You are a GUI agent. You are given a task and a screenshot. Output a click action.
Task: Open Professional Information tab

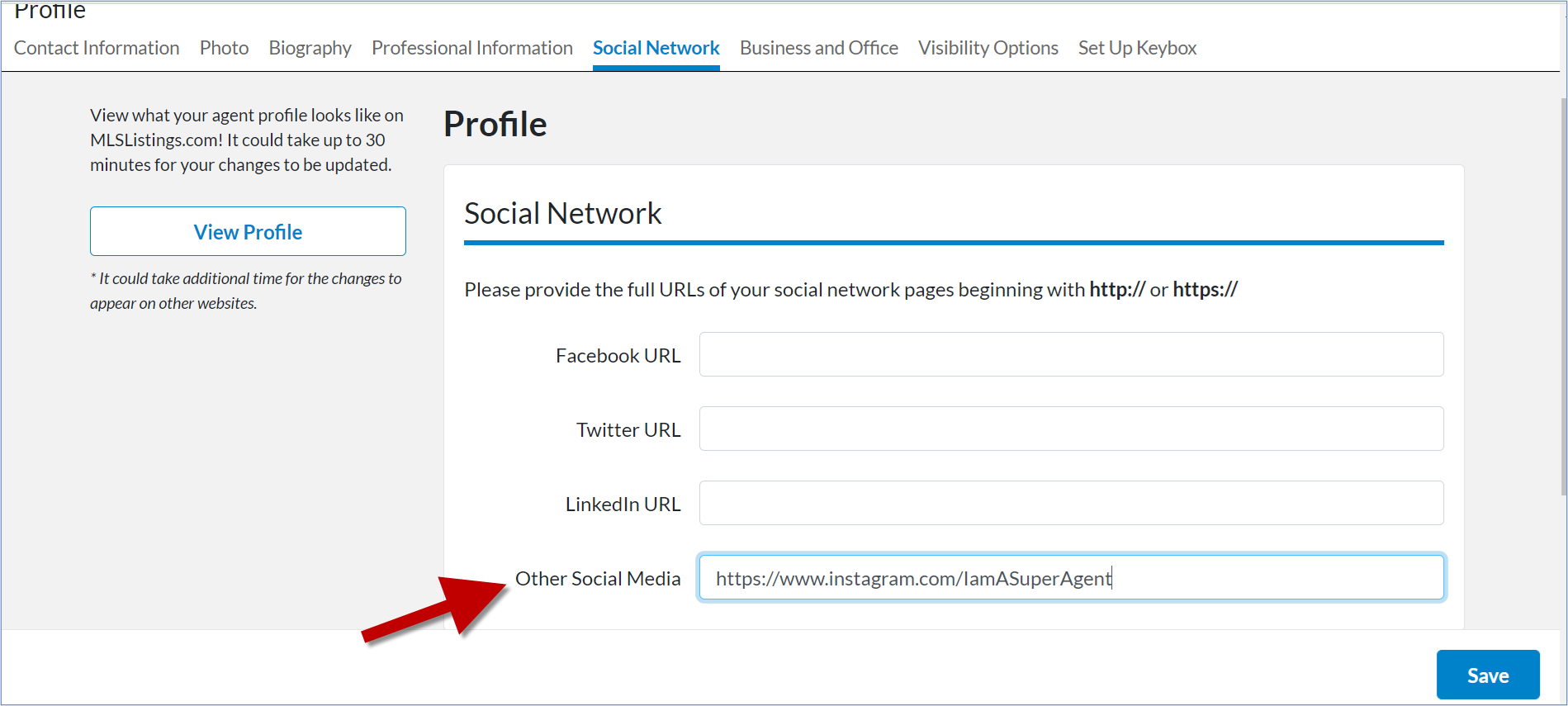[x=472, y=48]
